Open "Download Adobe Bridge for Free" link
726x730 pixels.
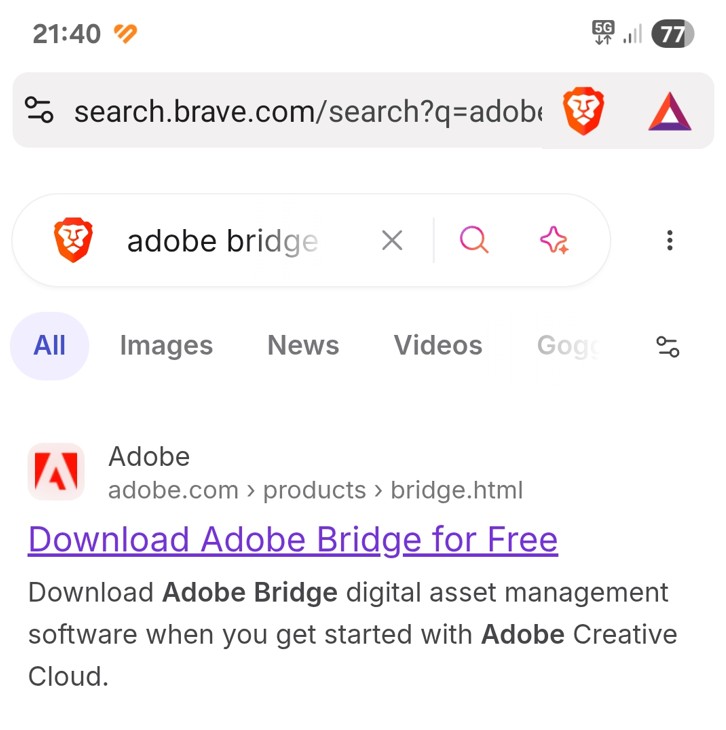coord(292,540)
